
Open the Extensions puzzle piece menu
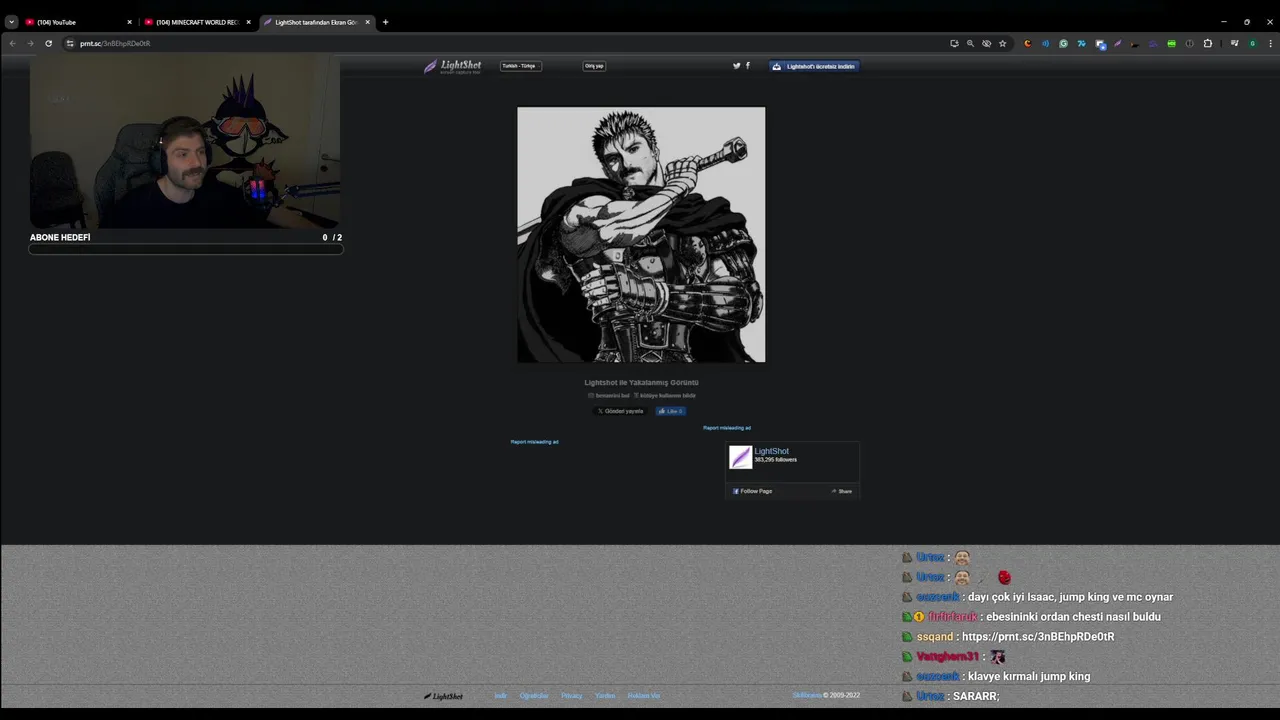pos(1207,43)
